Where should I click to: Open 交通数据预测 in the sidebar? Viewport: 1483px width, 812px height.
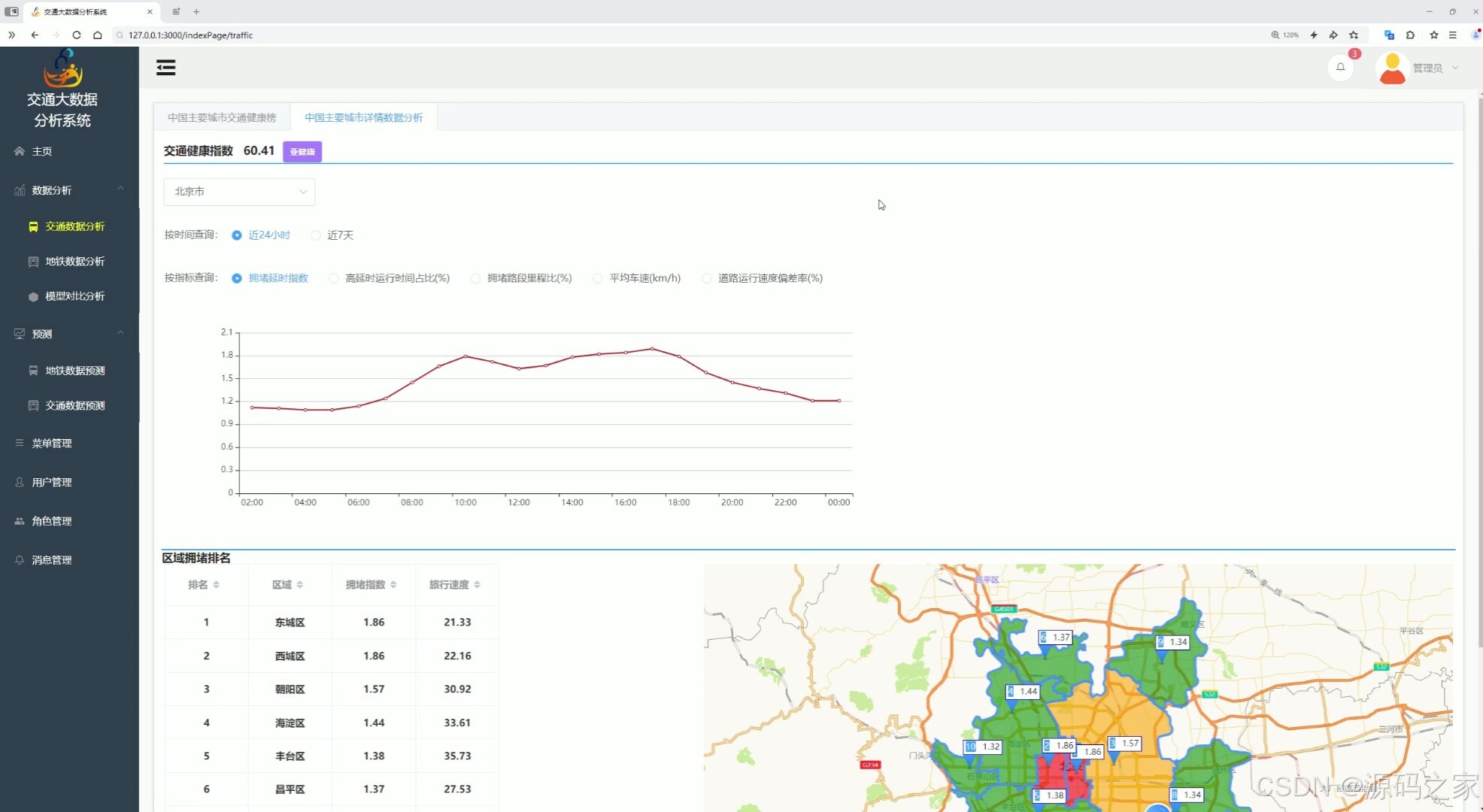[74, 405]
